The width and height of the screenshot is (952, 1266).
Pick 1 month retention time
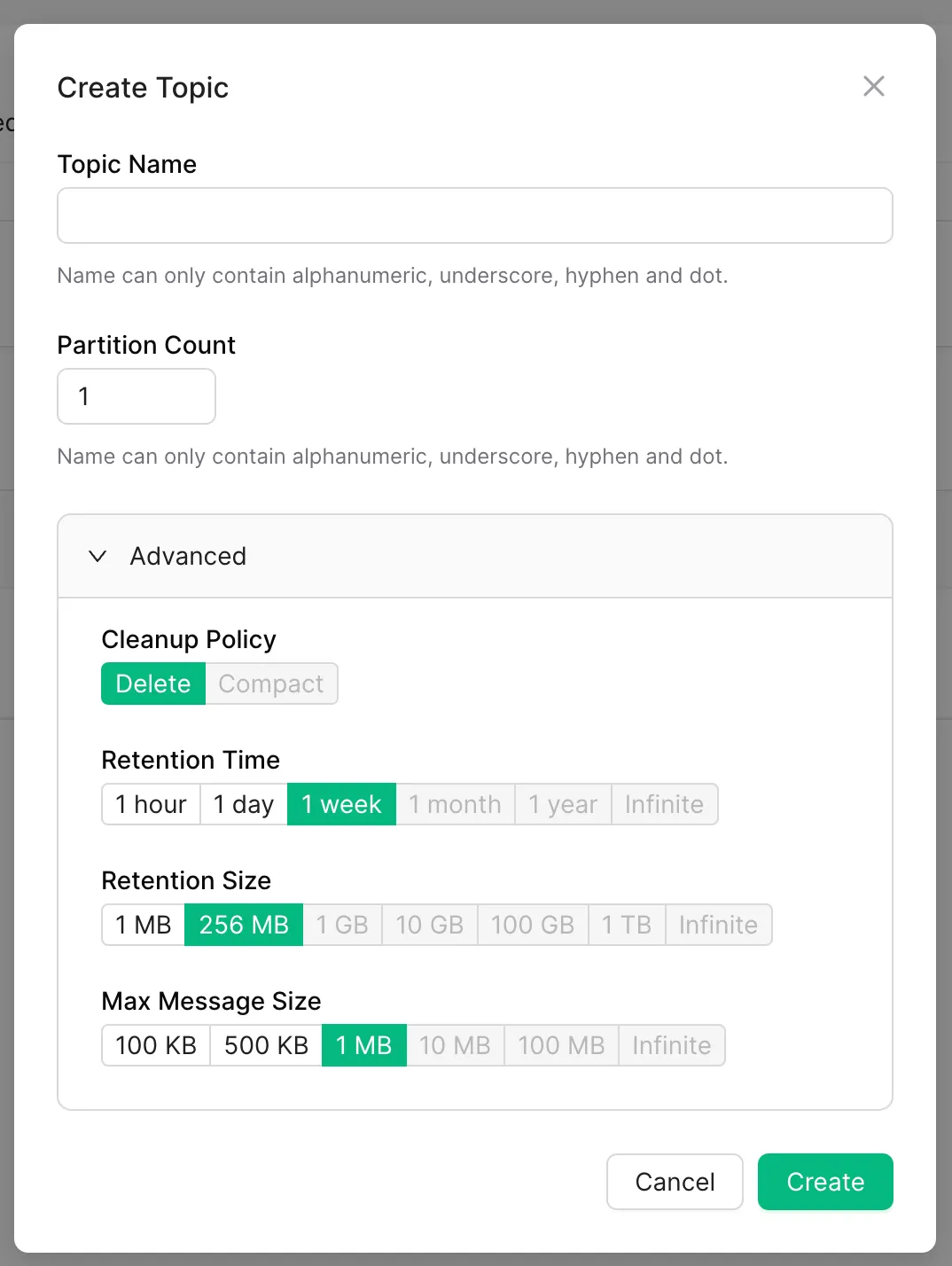[x=455, y=804]
